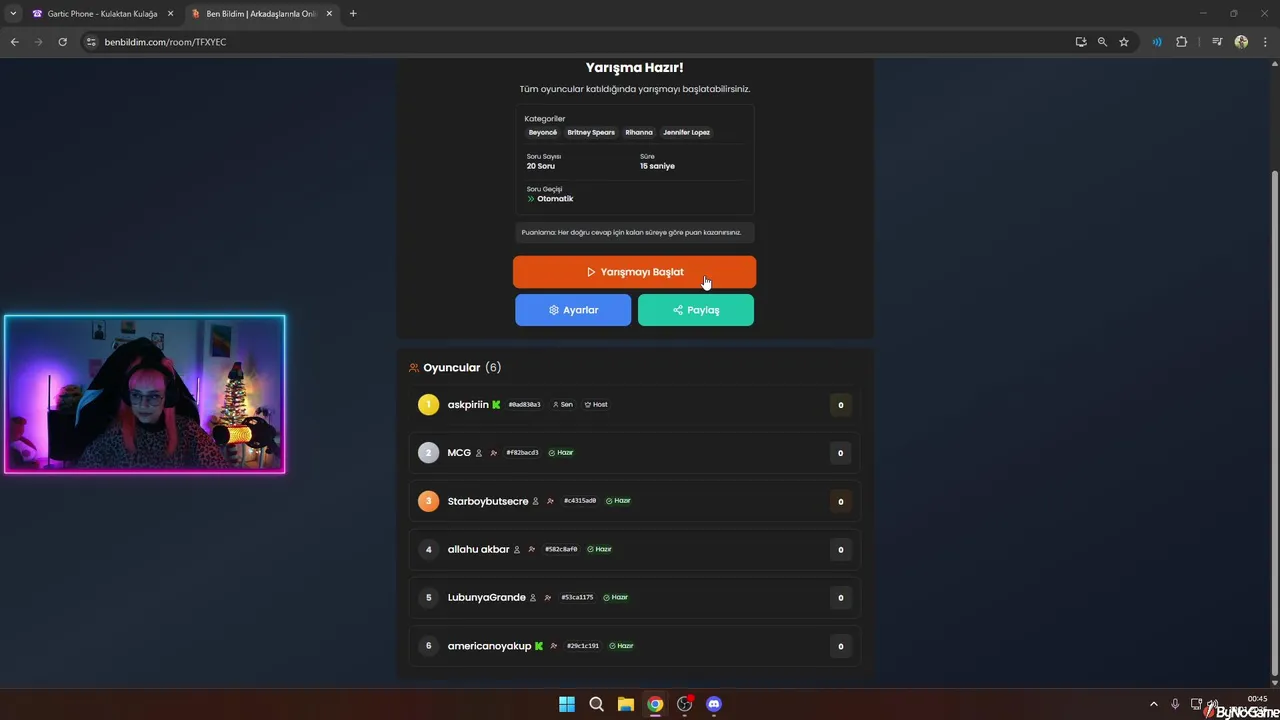This screenshot has width=1280, height=720.
Task: Click the zoom magnifier icon in address bar
Action: coord(1102,42)
